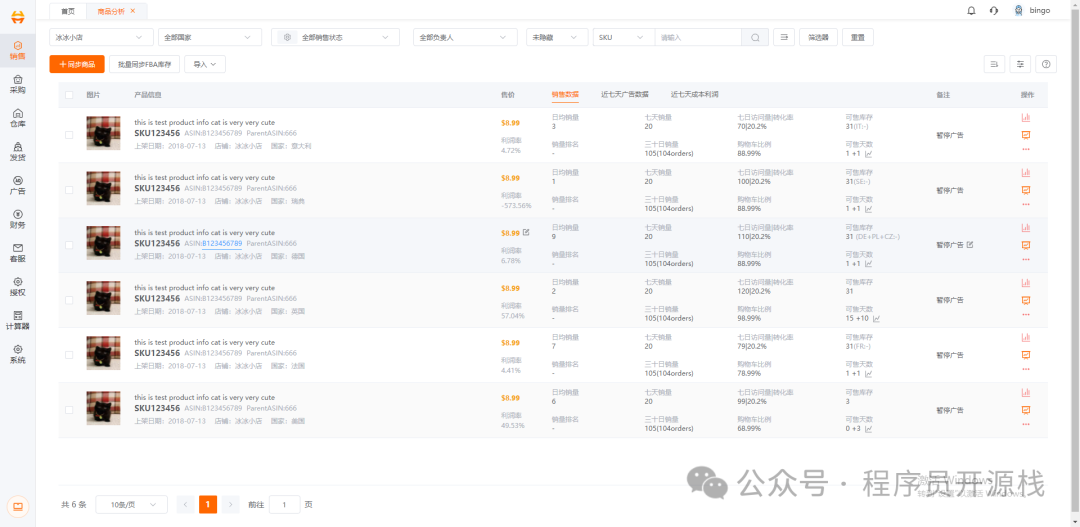Edit the 暂停广告 note pencil in 德国 row
This screenshot has width=1080, height=527.
[970, 245]
